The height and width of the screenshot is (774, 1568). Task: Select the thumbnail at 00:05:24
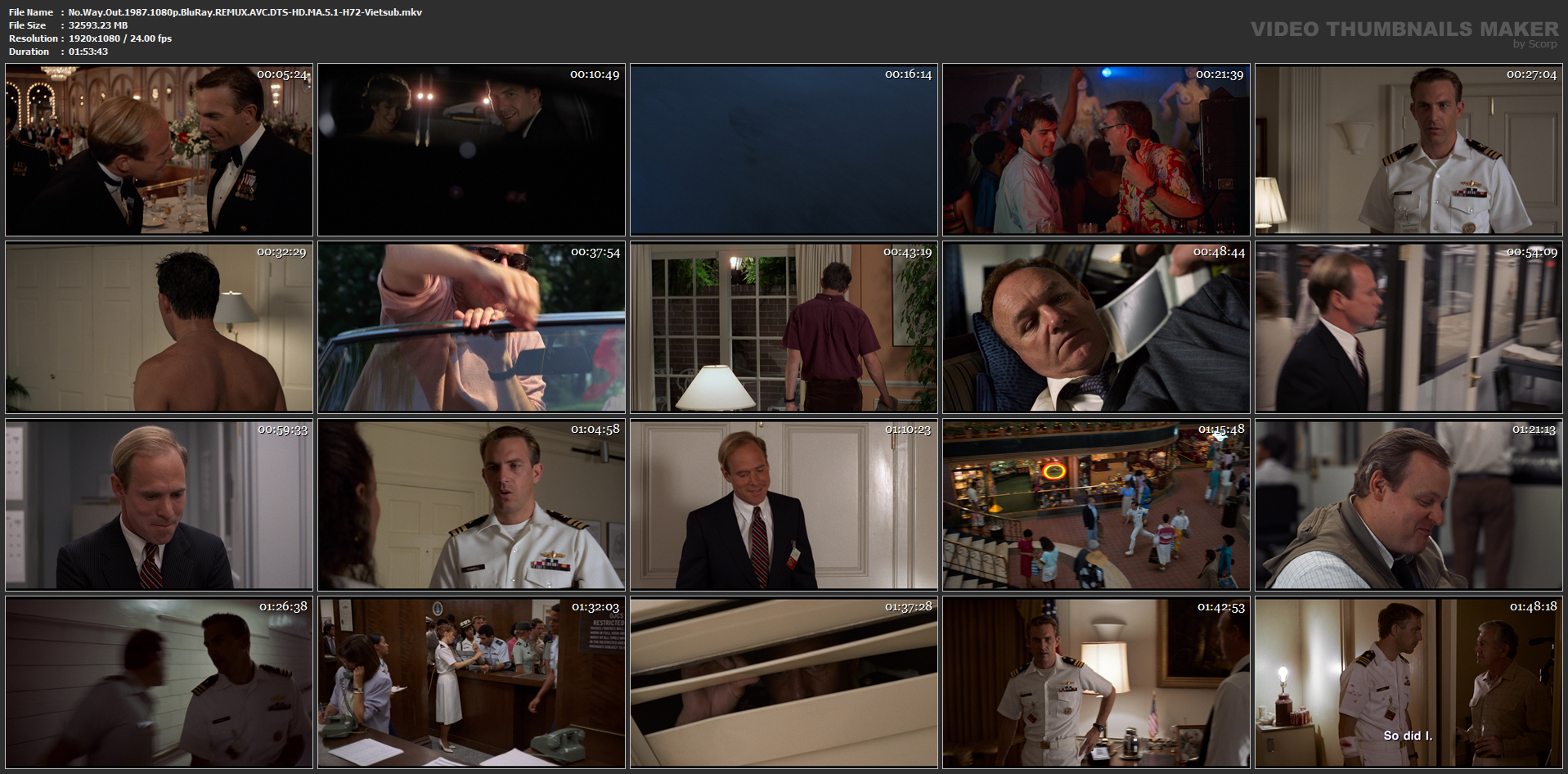[x=159, y=151]
